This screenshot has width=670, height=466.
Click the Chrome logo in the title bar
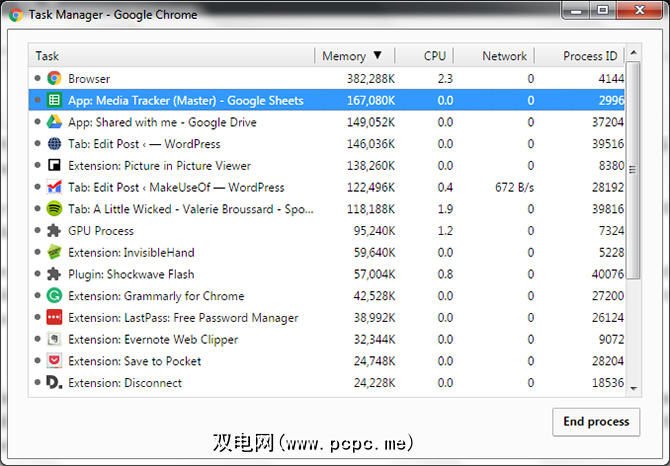point(16,15)
